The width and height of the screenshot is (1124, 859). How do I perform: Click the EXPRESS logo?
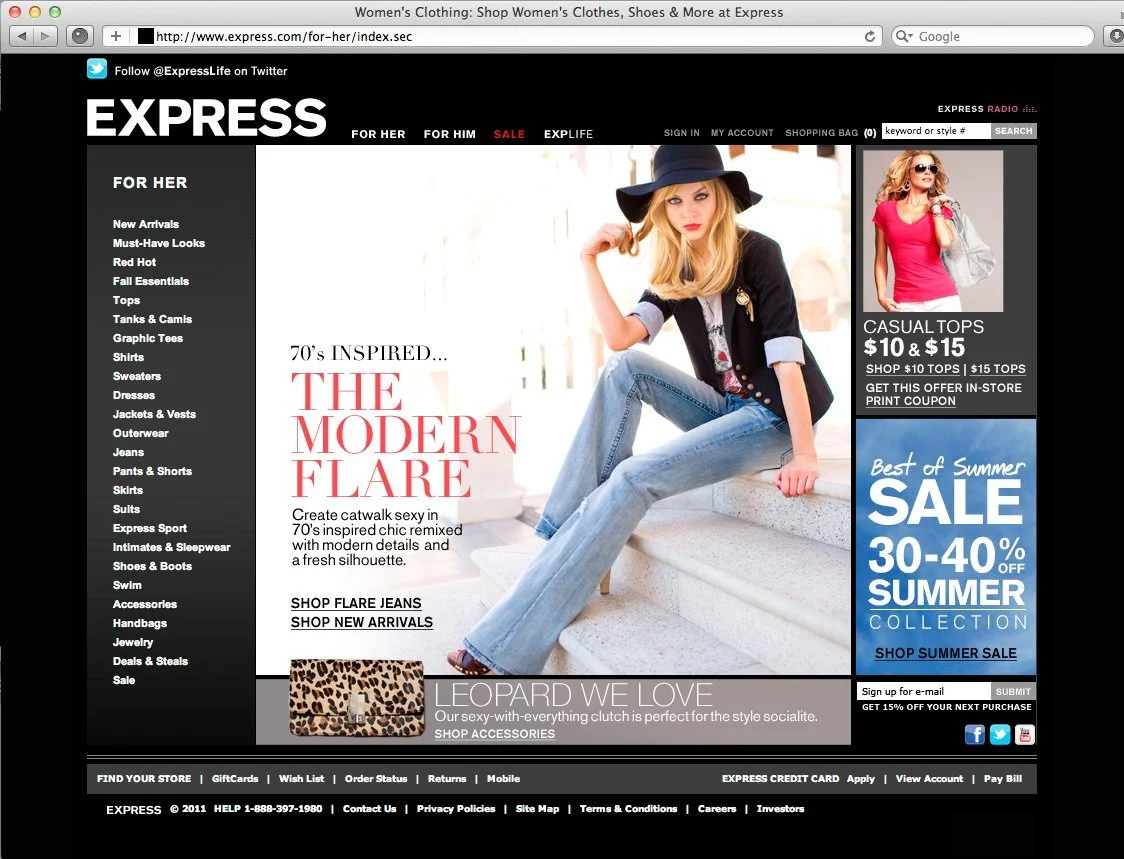point(206,118)
